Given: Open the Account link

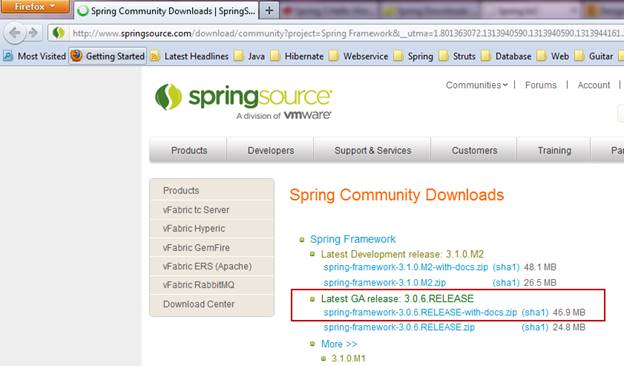Looking at the screenshot, I should [593, 85].
